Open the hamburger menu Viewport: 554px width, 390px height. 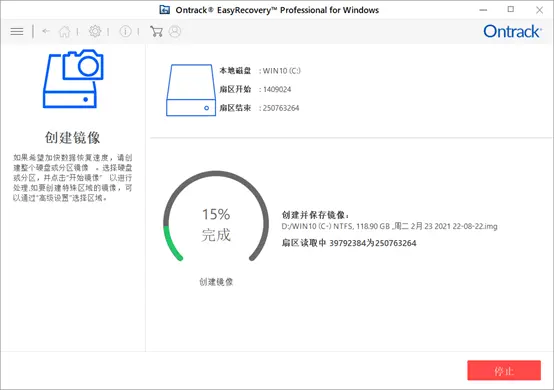(17, 31)
